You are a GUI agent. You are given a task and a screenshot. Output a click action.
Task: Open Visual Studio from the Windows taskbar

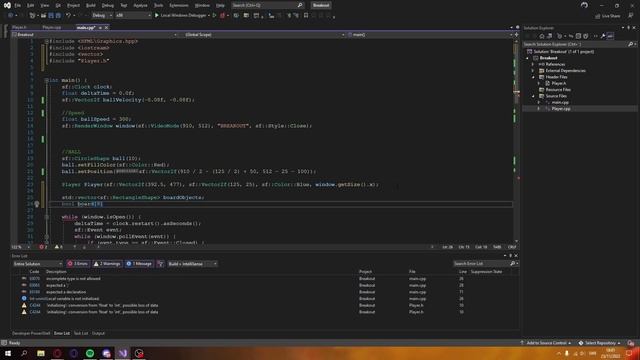point(123,353)
